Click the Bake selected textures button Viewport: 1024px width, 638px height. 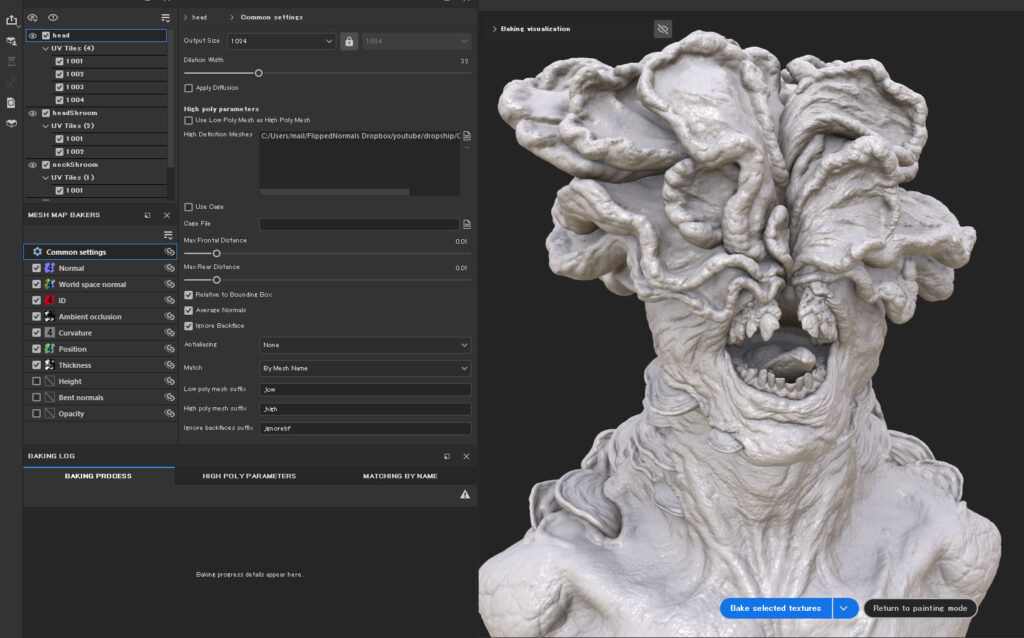777,608
